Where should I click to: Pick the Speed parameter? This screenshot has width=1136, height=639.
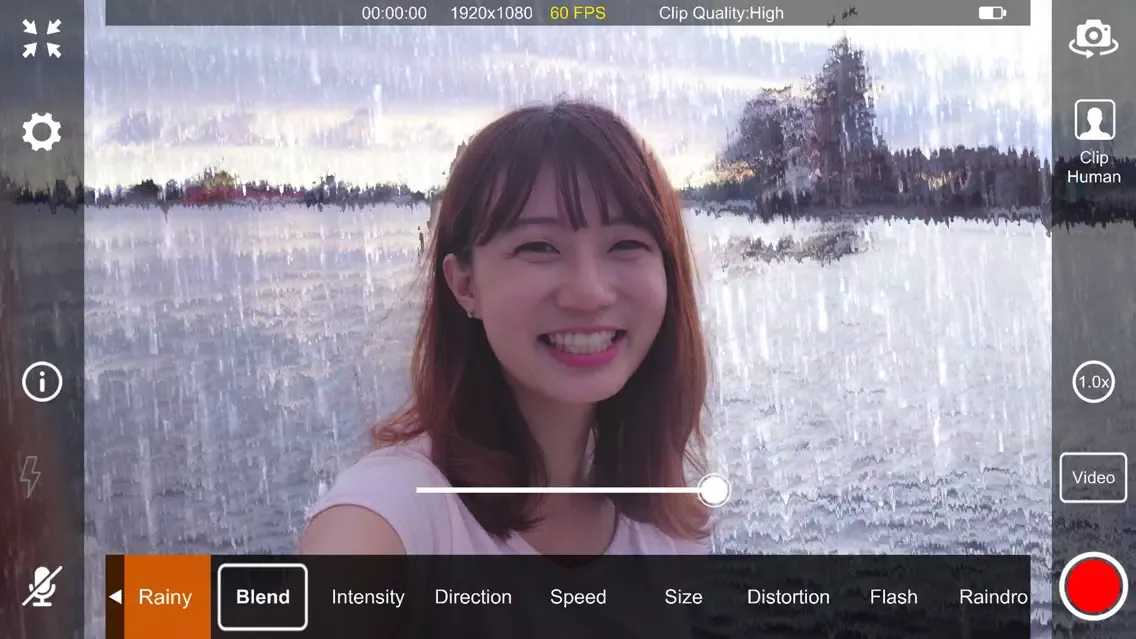pos(578,597)
